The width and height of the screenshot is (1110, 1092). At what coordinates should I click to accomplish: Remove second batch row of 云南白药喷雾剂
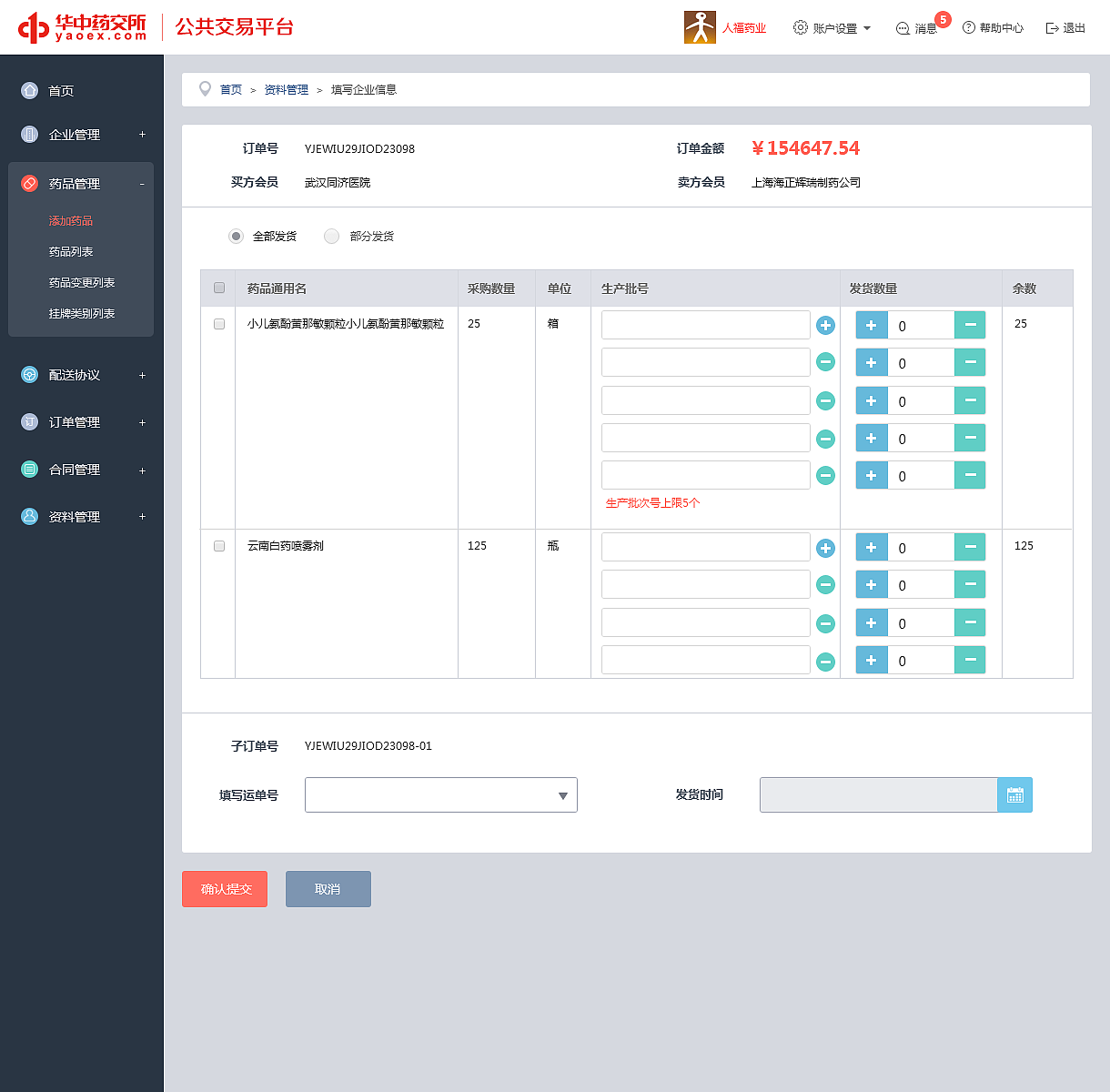[825, 584]
